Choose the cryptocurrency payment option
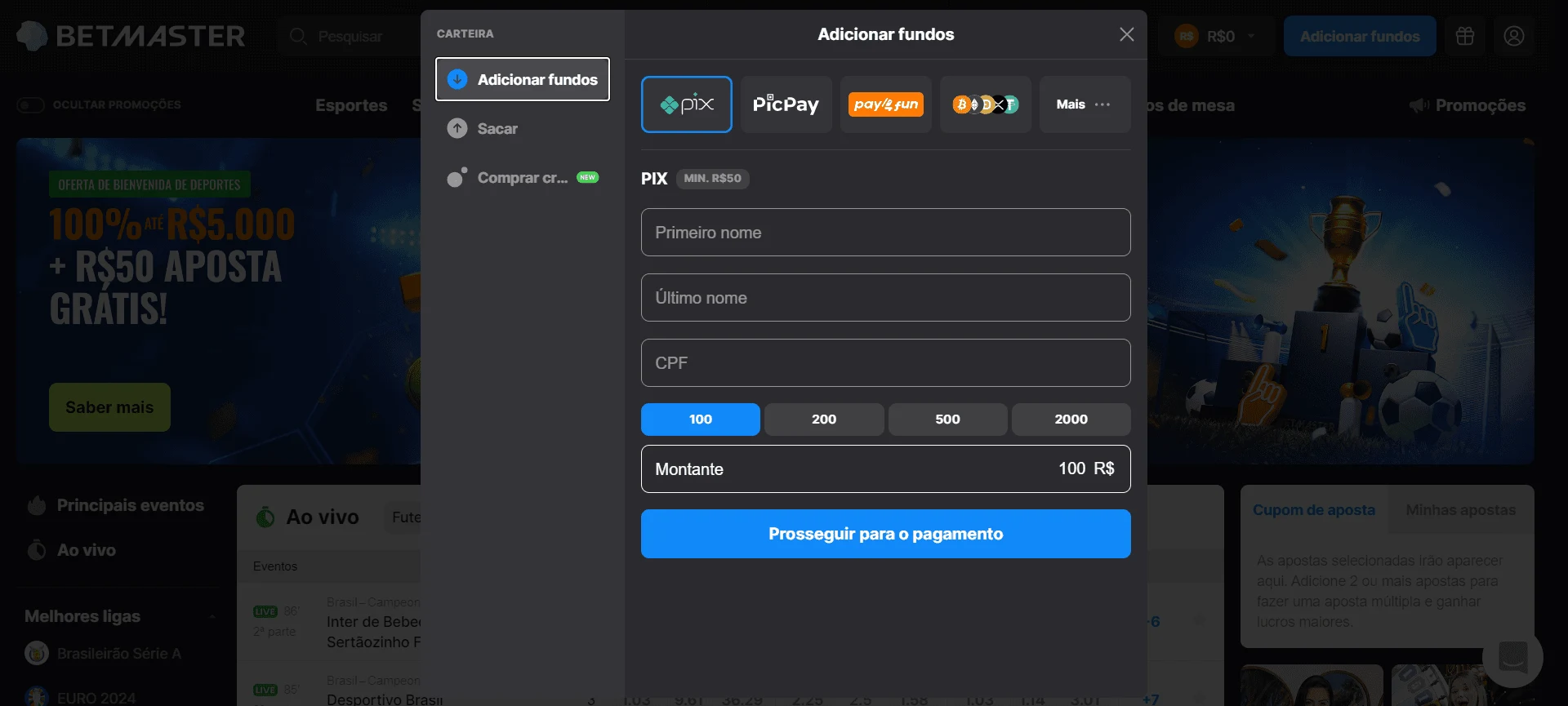 pos(985,104)
